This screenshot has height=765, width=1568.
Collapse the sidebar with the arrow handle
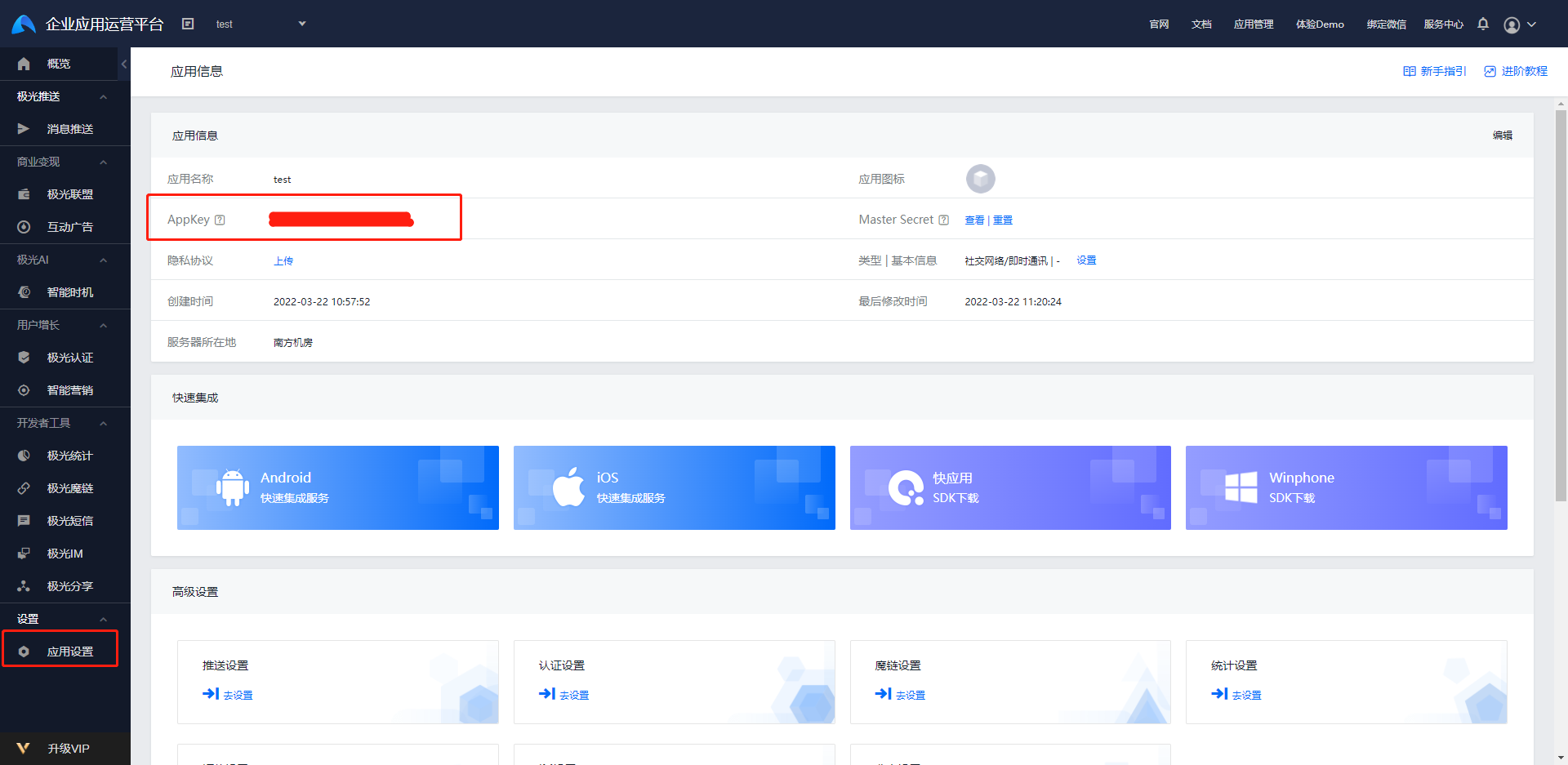tap(124, 64)
